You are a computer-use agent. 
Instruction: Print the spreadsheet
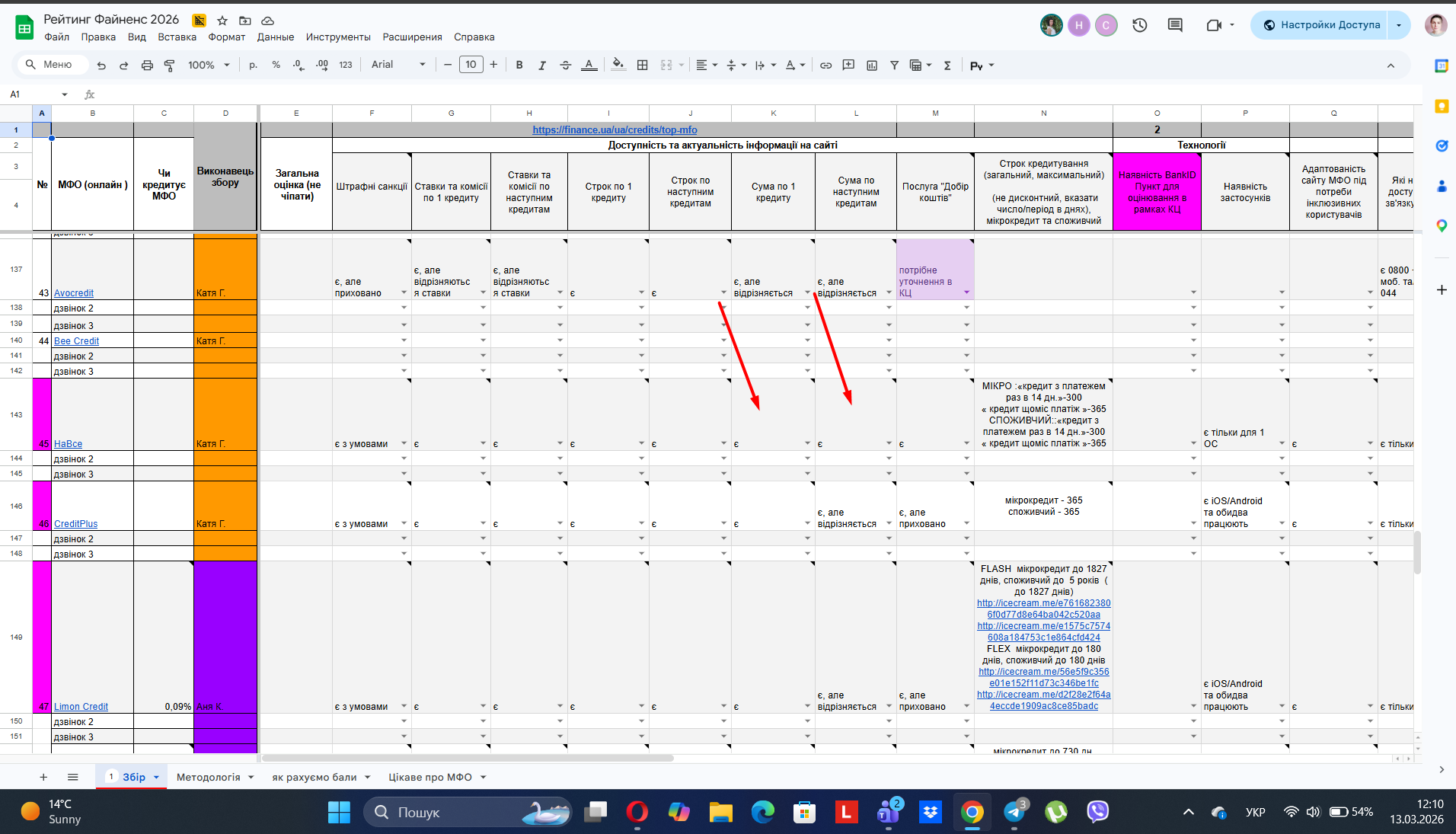[x=147, y=66]
